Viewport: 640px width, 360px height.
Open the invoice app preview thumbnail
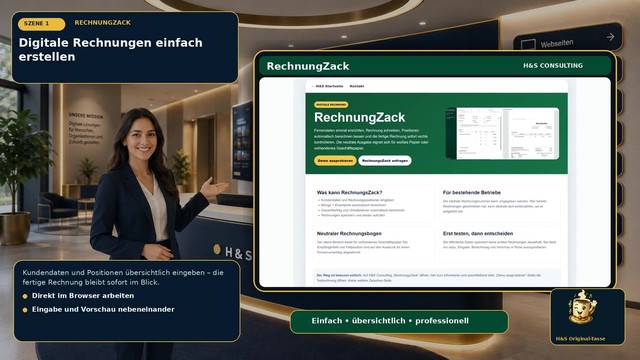click(x=503, y=133)
